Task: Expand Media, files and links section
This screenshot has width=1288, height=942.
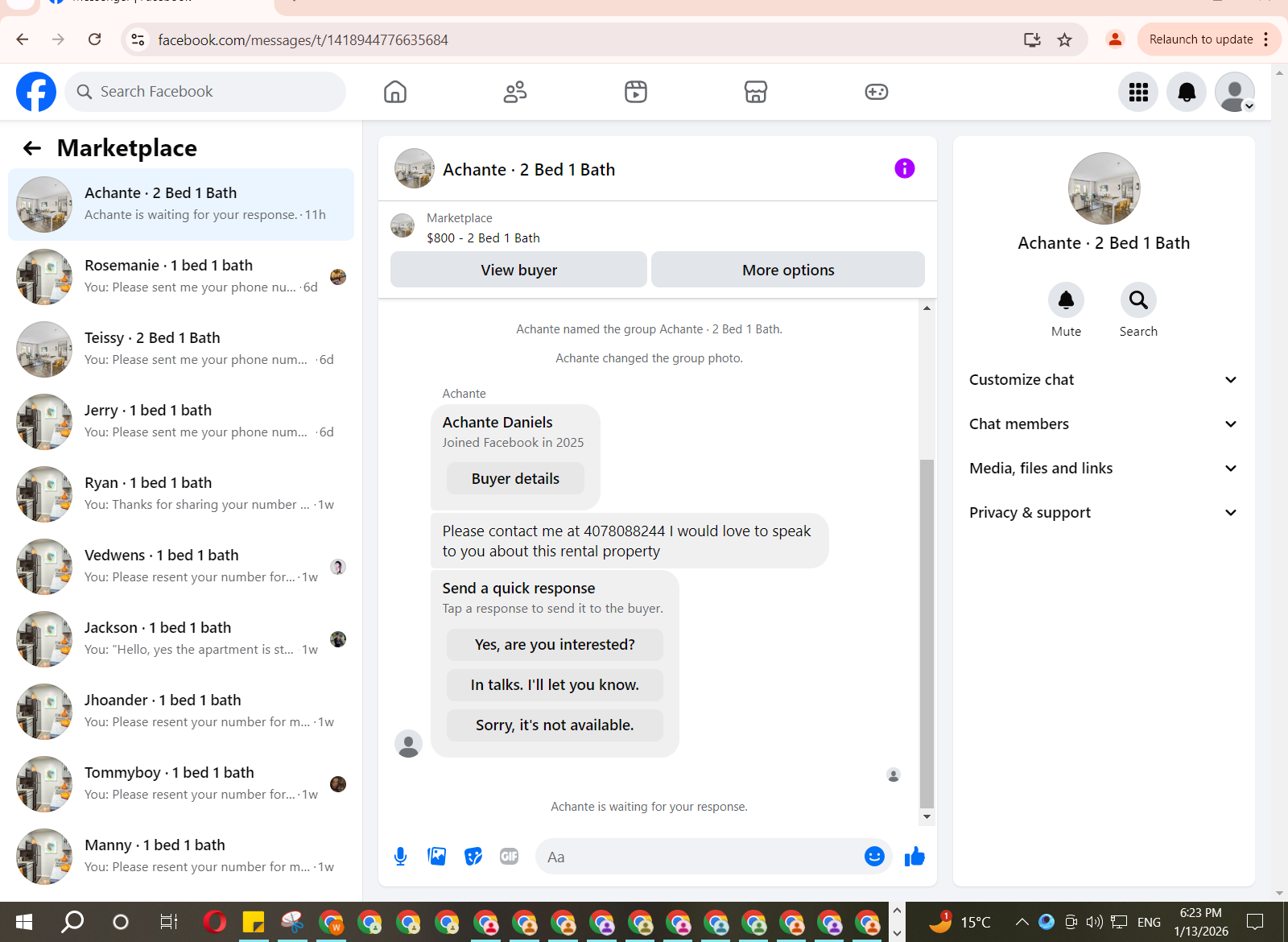Action: coord(1103,469)
